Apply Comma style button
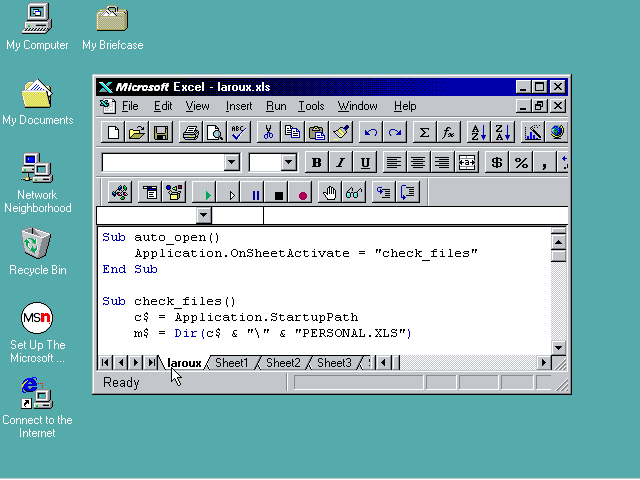 click(544, 162)
